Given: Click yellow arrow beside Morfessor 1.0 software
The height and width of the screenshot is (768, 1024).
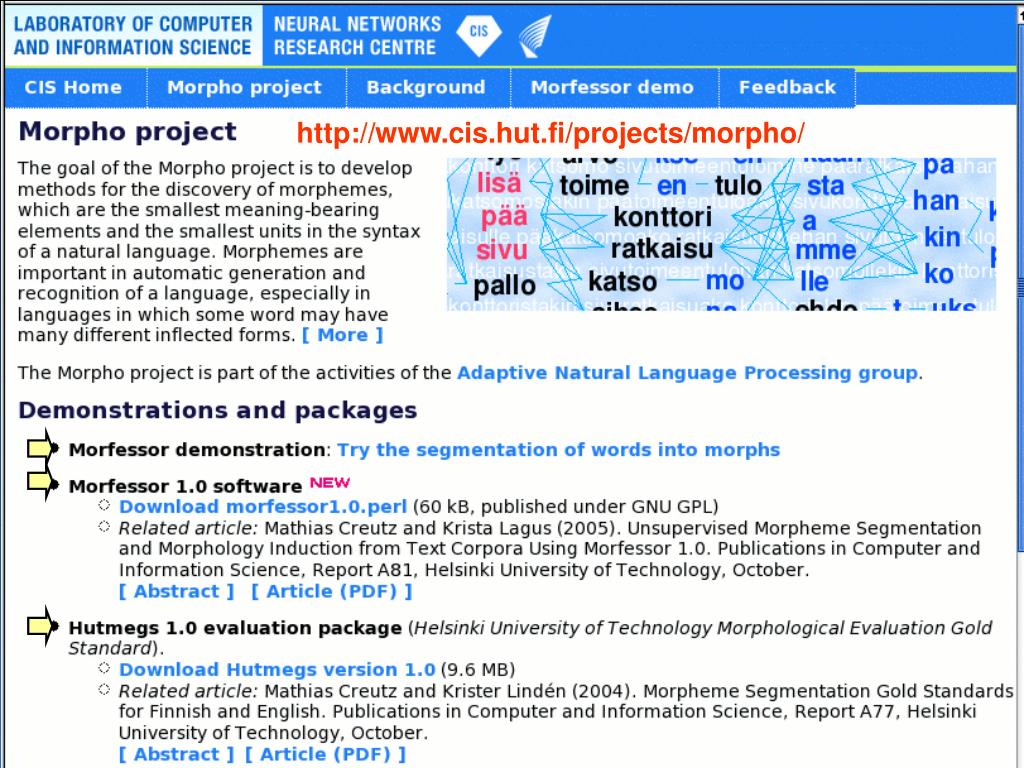Looking at the screenshot, I should tap(43, 483).
